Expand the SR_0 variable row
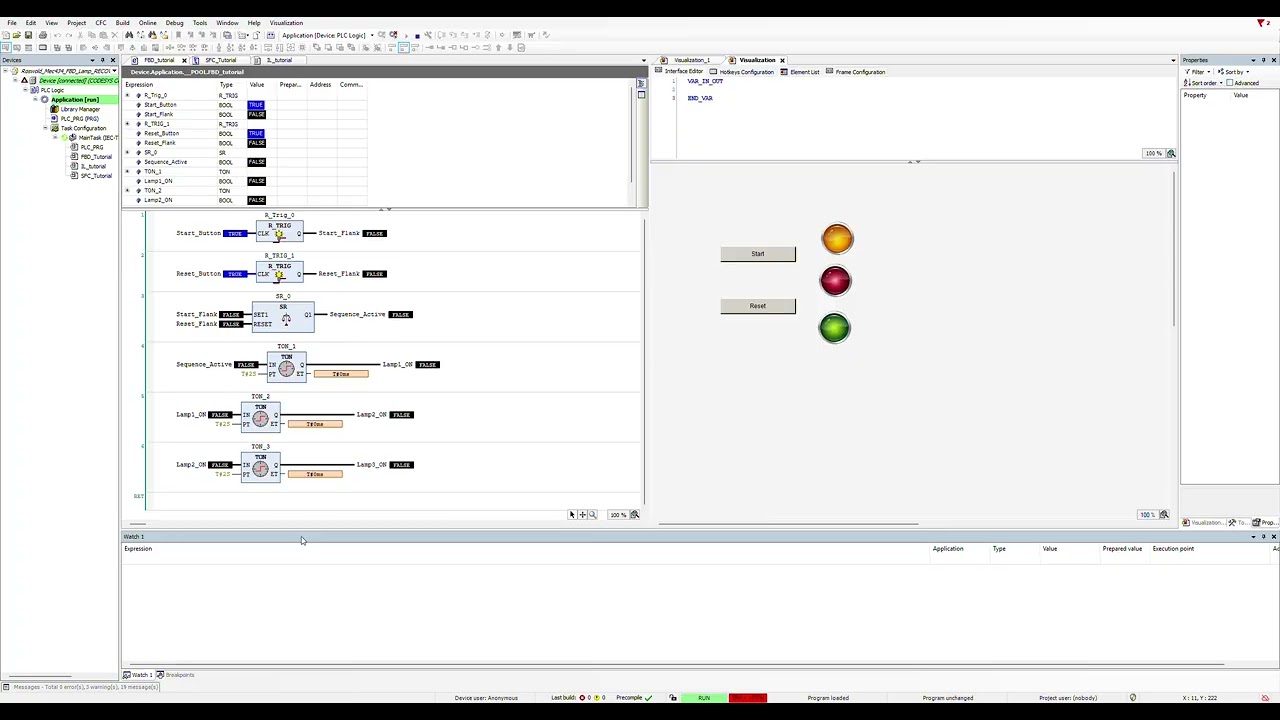Viewport: 1280px width, 720px height. point(127,153)
